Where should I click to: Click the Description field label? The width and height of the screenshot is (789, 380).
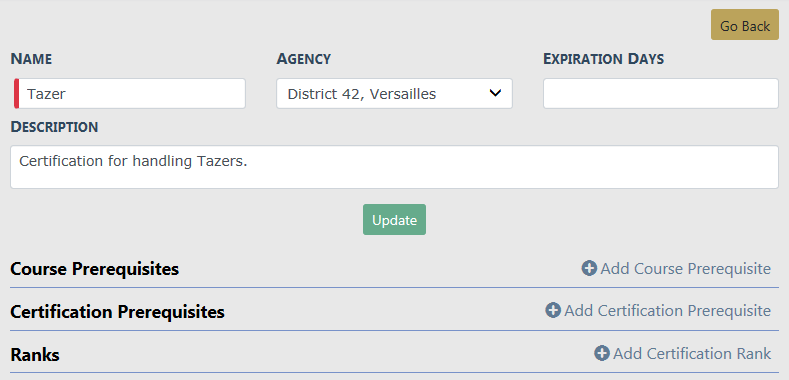(x=54, y=127)
